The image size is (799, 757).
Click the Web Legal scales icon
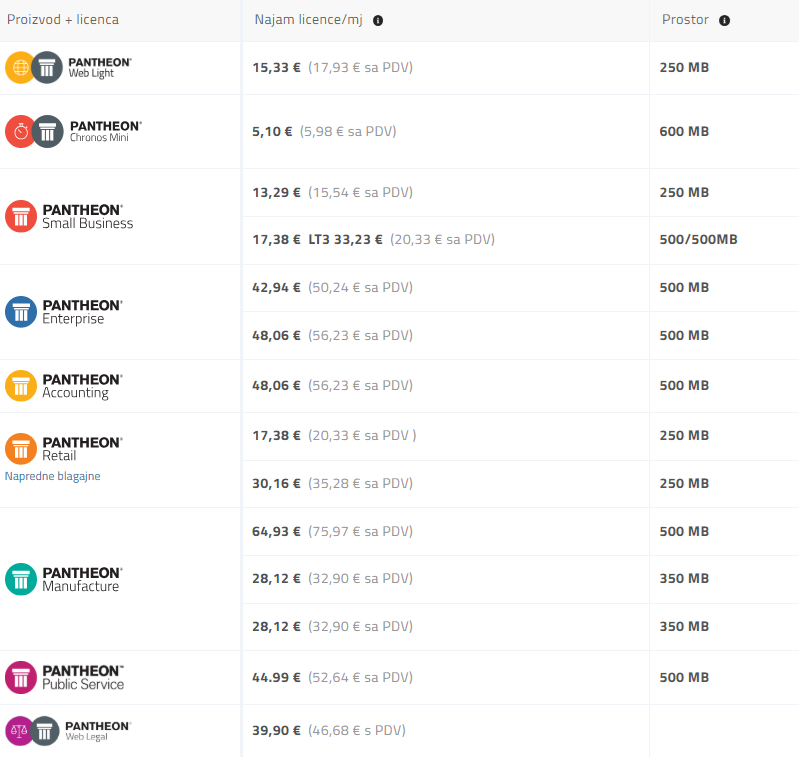pyautogui.click(x=20, y=731)
